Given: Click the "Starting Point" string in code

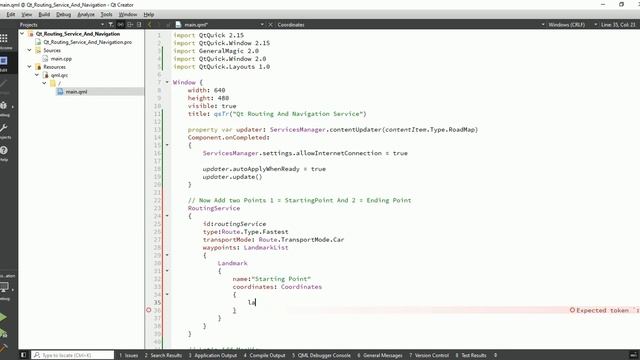Looking at the screenshot, I should click(x=281, y=279).
